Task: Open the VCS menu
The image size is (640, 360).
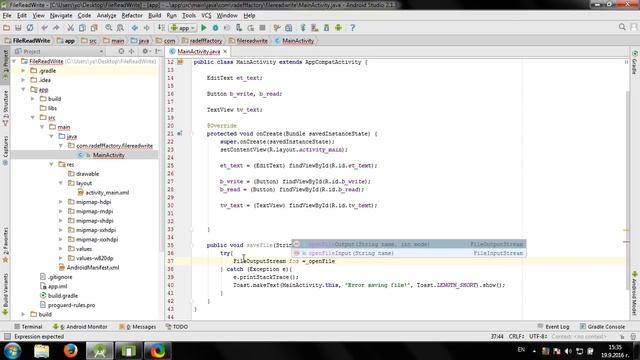Action: click(206, 16)
